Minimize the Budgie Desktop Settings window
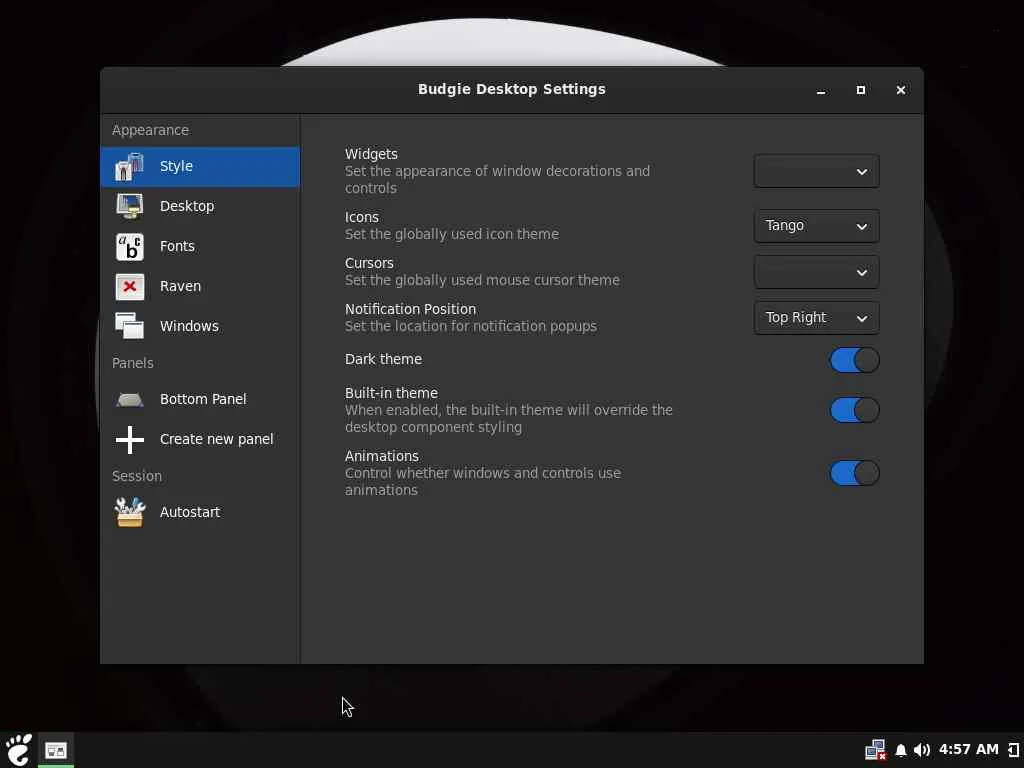This screenshot has height=768, width=1024. tap(821, 90)
